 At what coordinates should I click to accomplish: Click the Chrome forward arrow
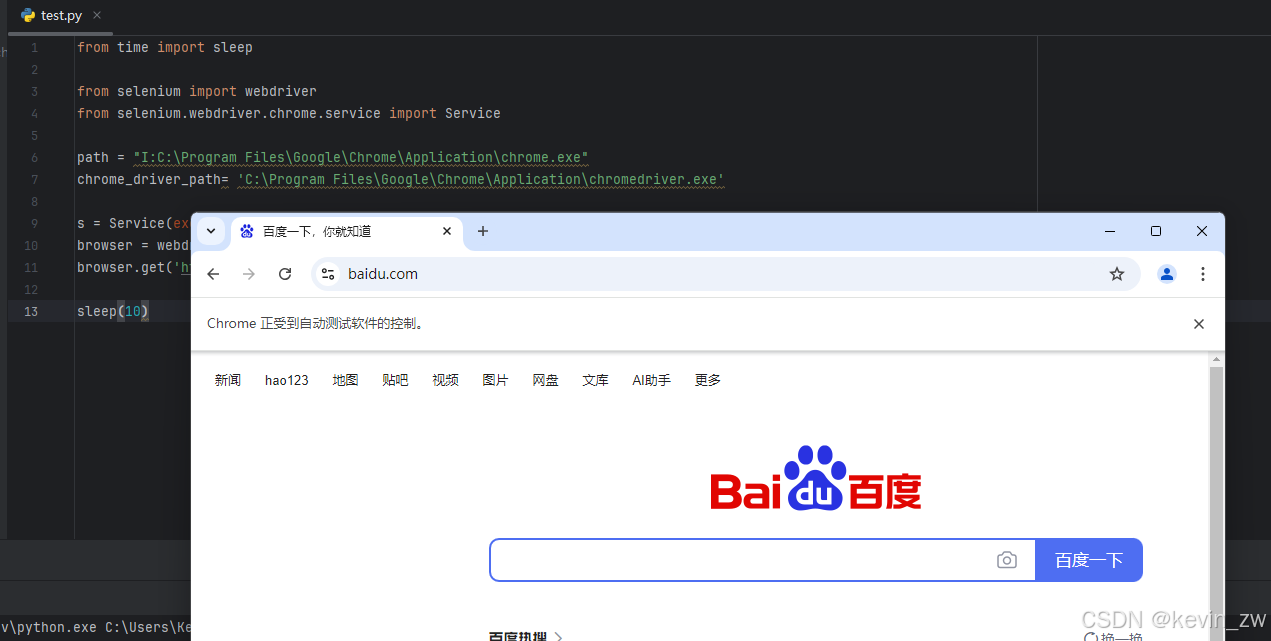[249, 274]
